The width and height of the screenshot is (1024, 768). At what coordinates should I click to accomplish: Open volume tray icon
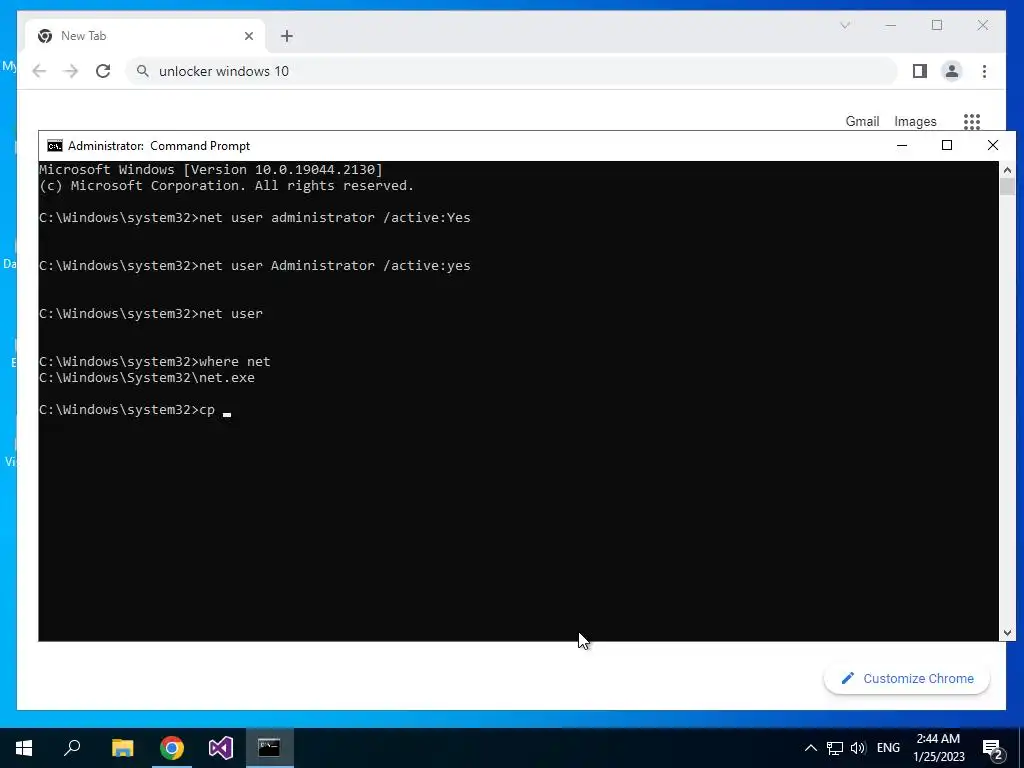[x=858, y=748]
